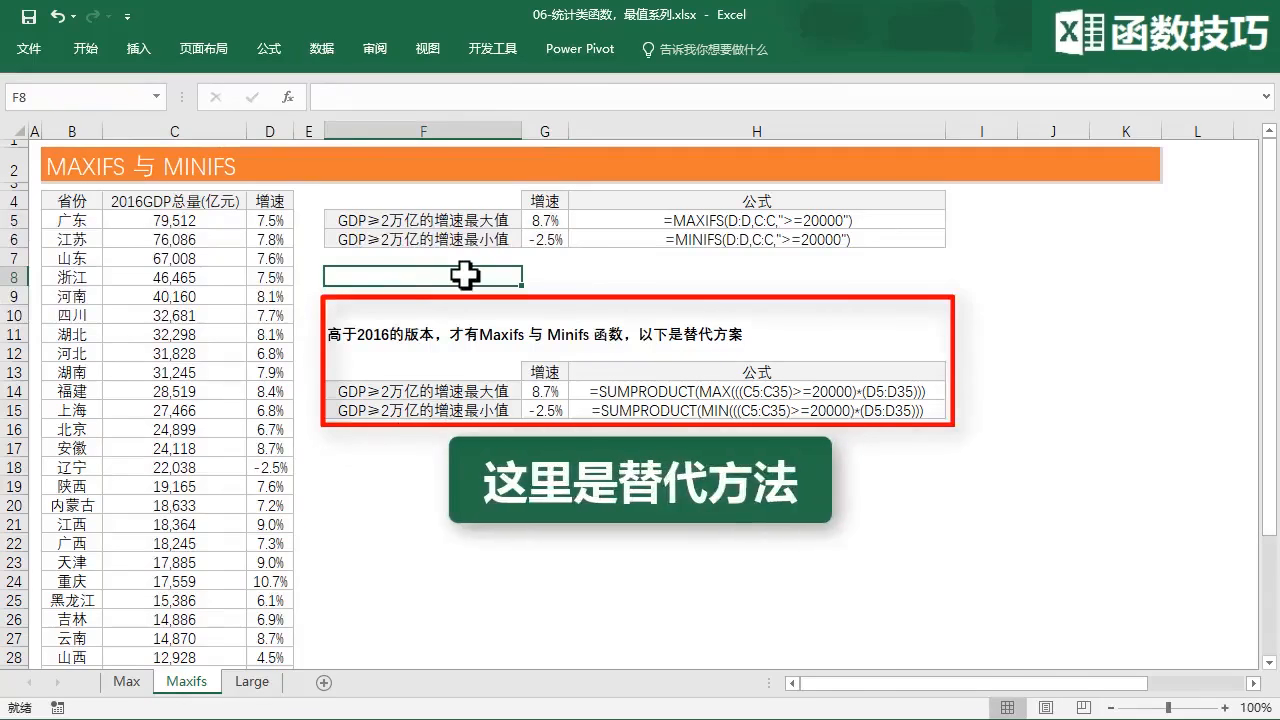Viewport: 1280px width, 720px height.
Task: Switch to the Large sheet tab
Action: coord(251,682)
